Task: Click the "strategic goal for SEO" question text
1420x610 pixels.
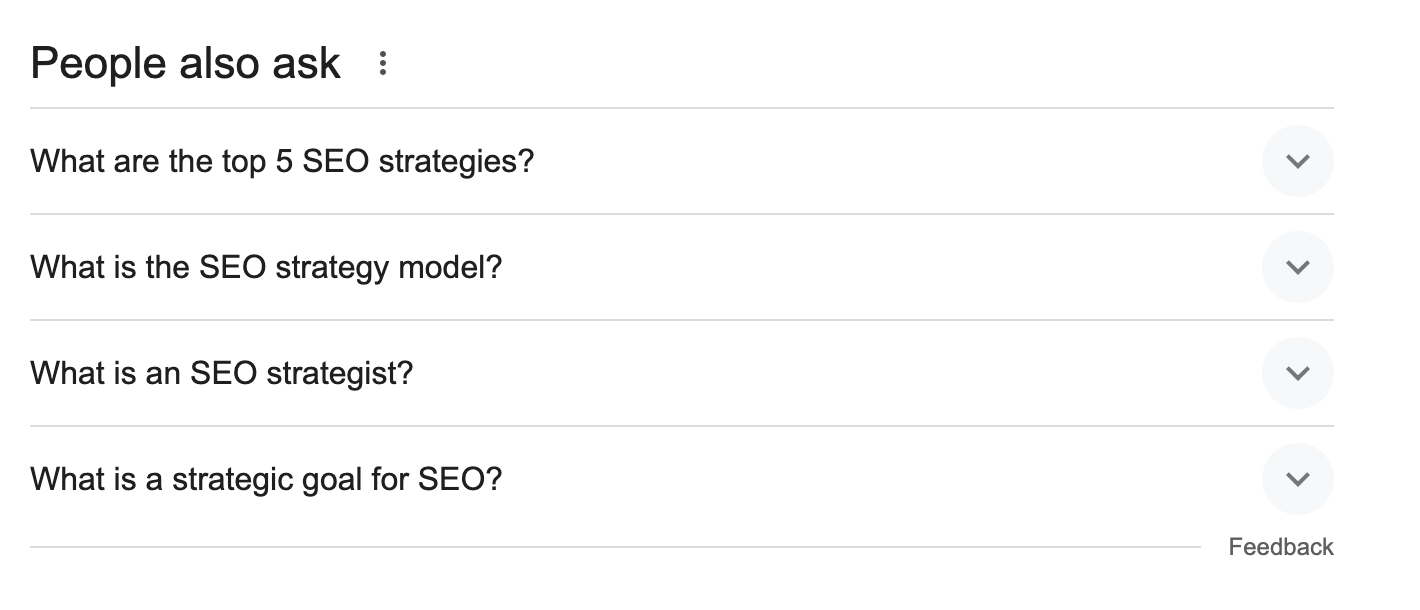Action: point(266,479)
